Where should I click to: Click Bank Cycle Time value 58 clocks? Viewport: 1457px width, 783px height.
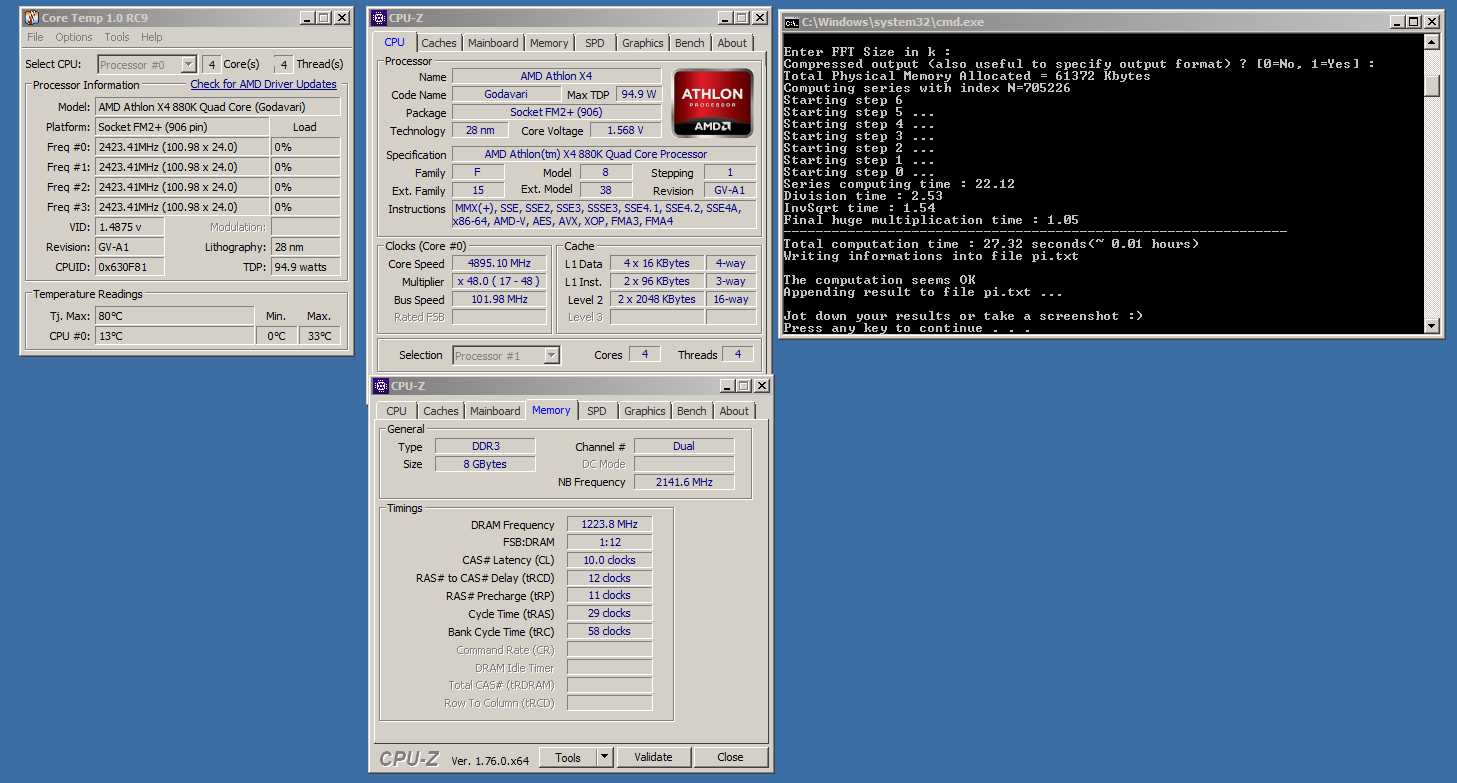[x=609, y=631]
